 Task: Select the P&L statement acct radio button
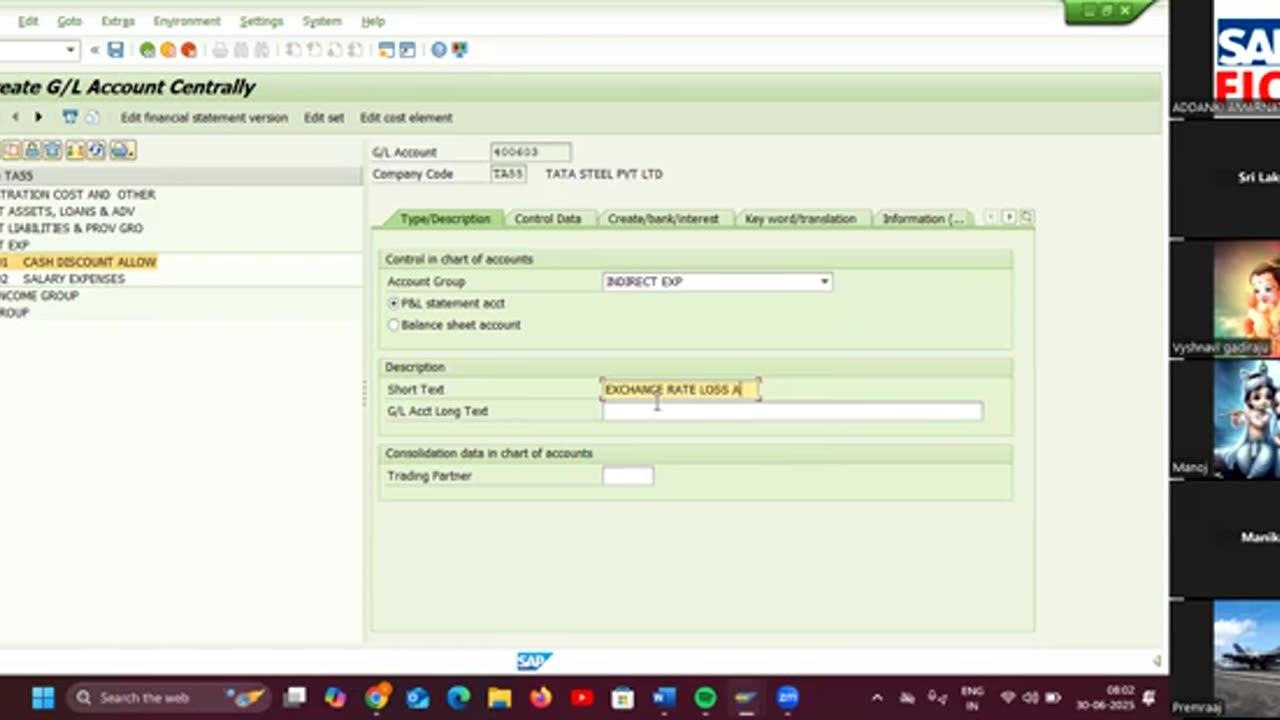coord(393,303)
